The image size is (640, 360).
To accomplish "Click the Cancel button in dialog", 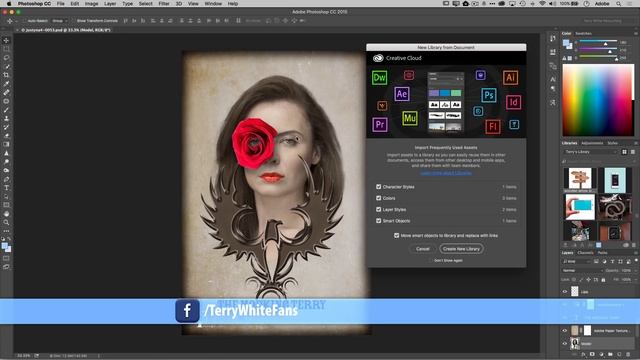I will 422,249.
